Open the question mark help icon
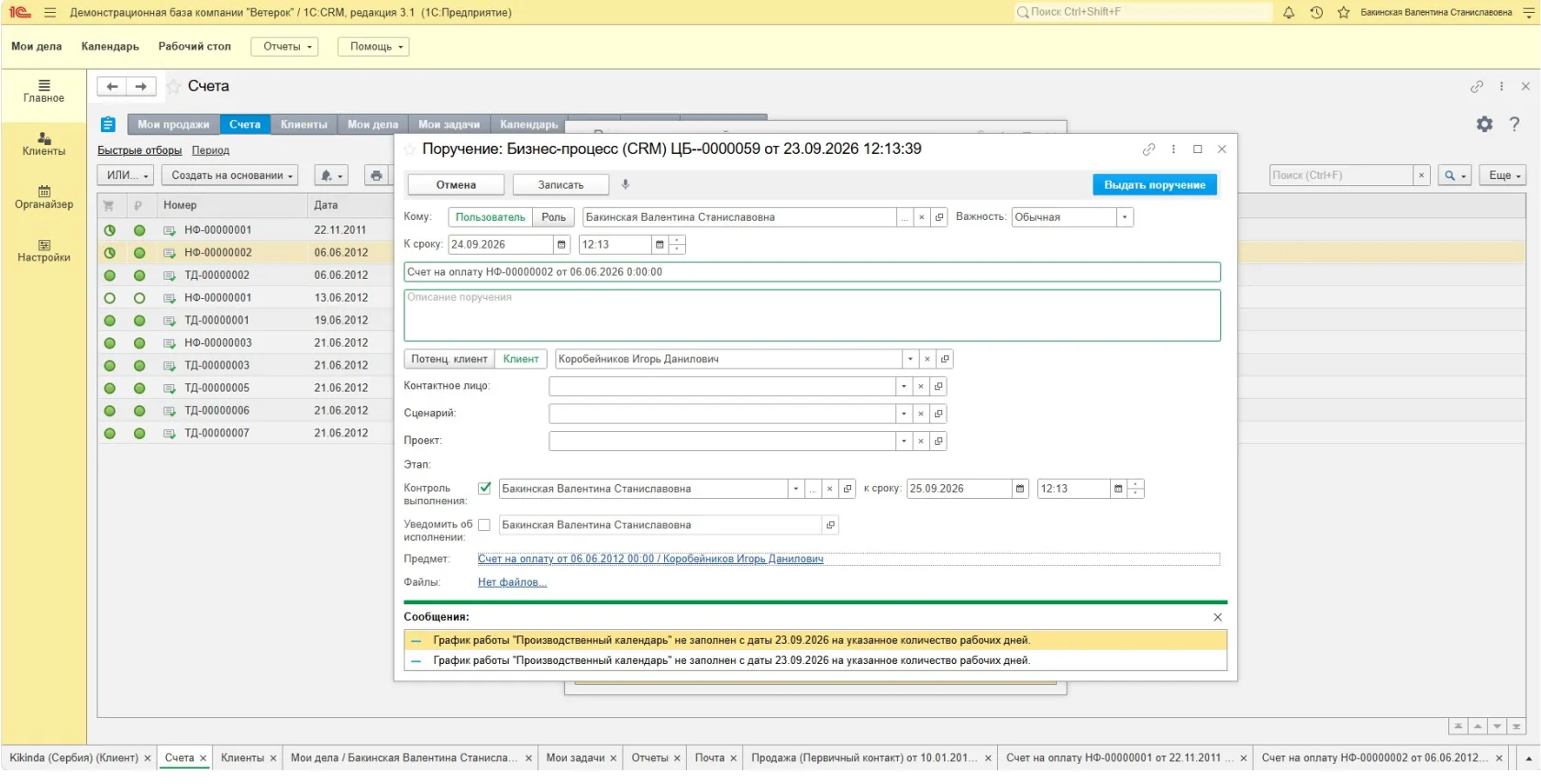The width and height of the screenshot is (1541, 784). 1514,124
